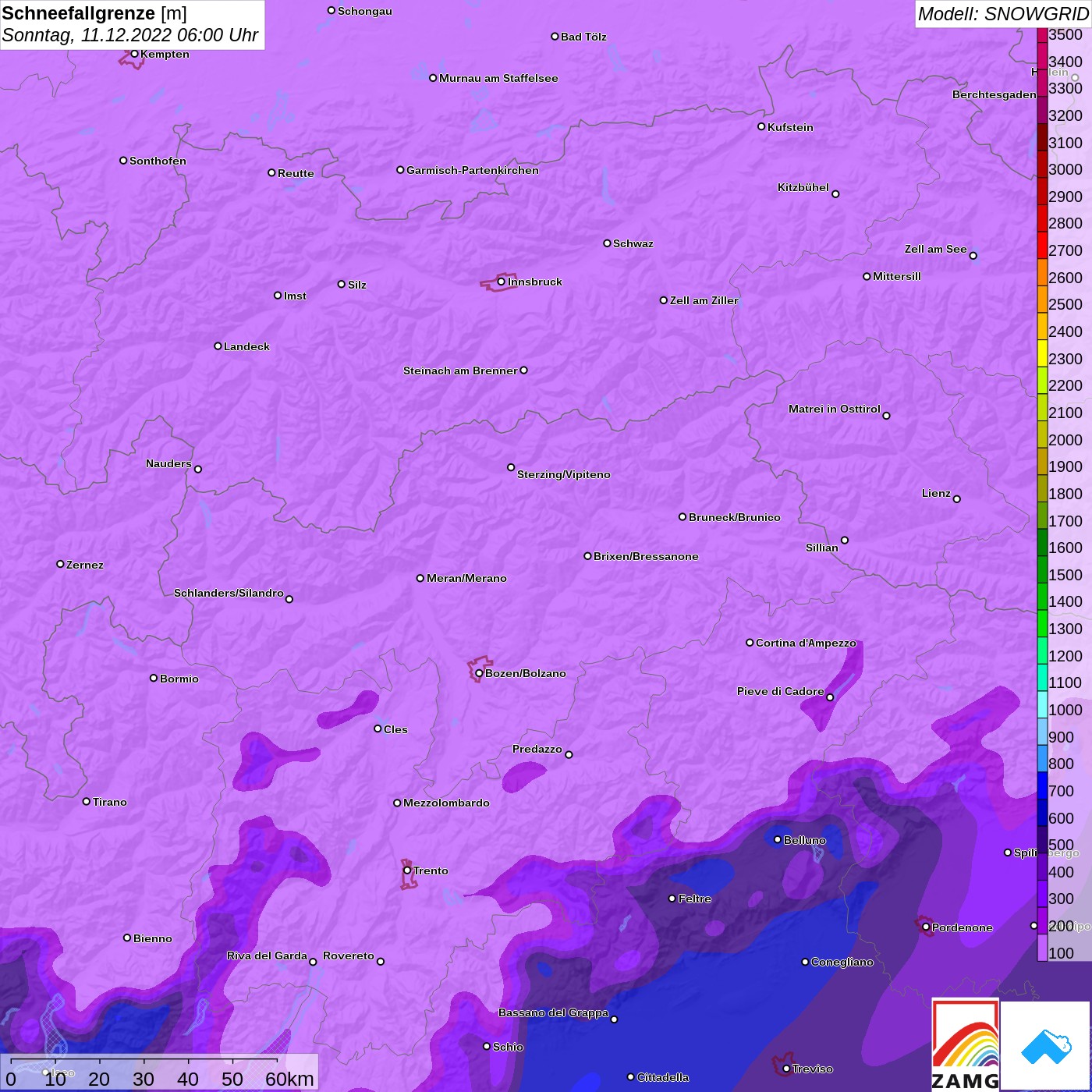Click the "Modell: SNOWGRID" label
This screenshot has width=1092, height=1092.
point(1003,13)
